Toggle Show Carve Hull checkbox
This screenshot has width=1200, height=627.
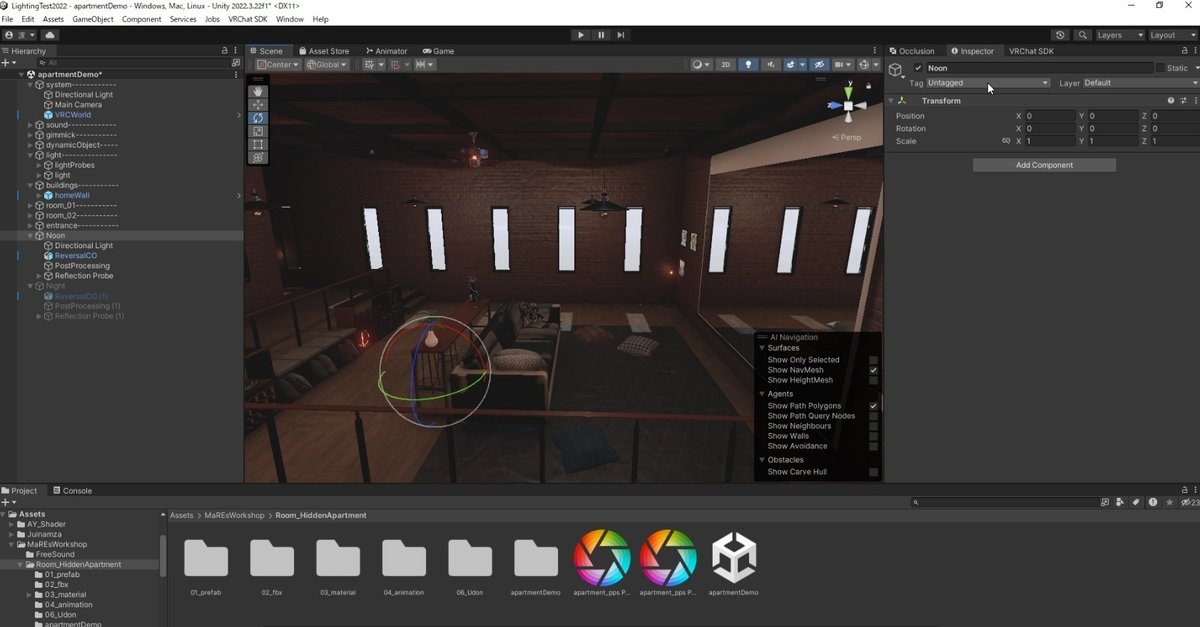tap(873, 472)
